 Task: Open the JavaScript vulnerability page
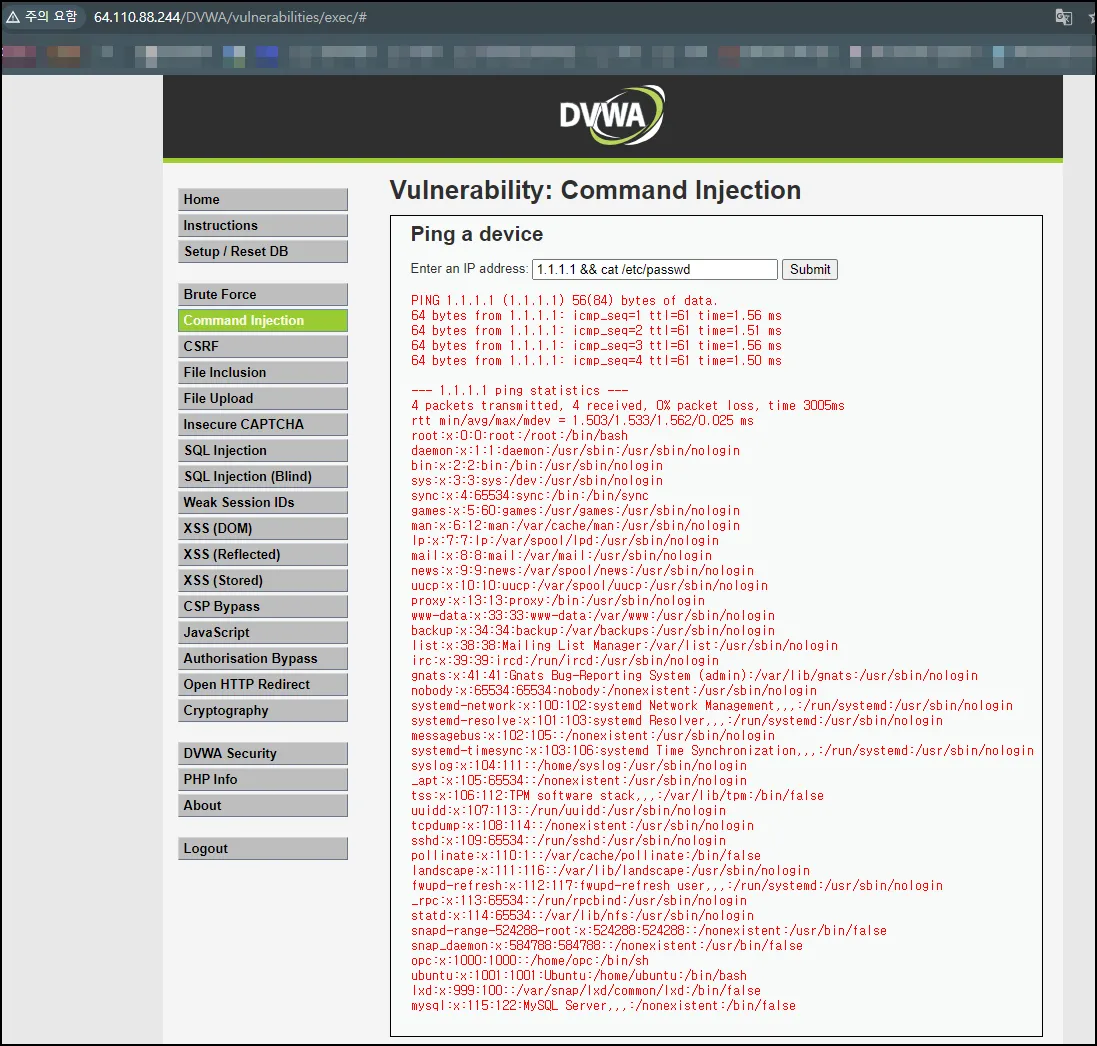(262, 632)
